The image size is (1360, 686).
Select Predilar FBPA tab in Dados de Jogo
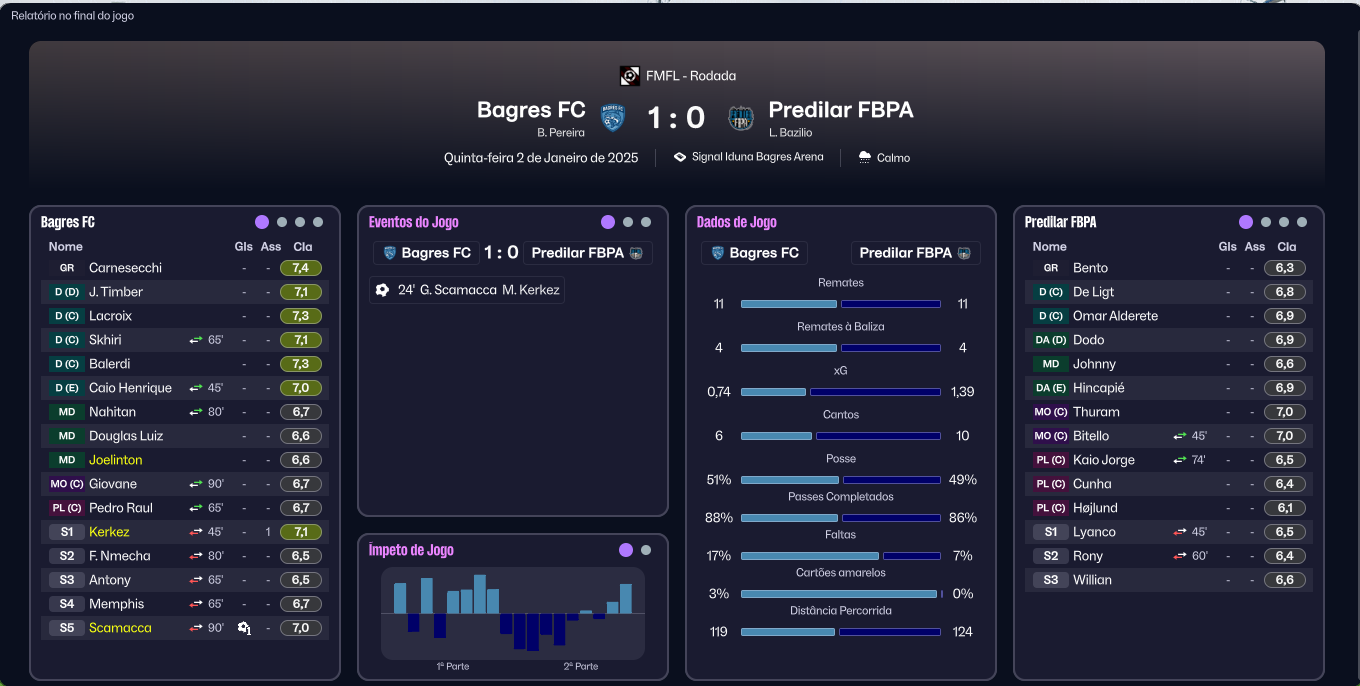pos(915,253)
